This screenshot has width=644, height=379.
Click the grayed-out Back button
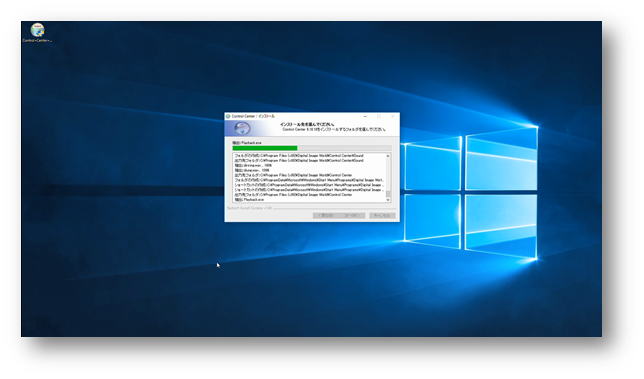[x=326, y=215]
